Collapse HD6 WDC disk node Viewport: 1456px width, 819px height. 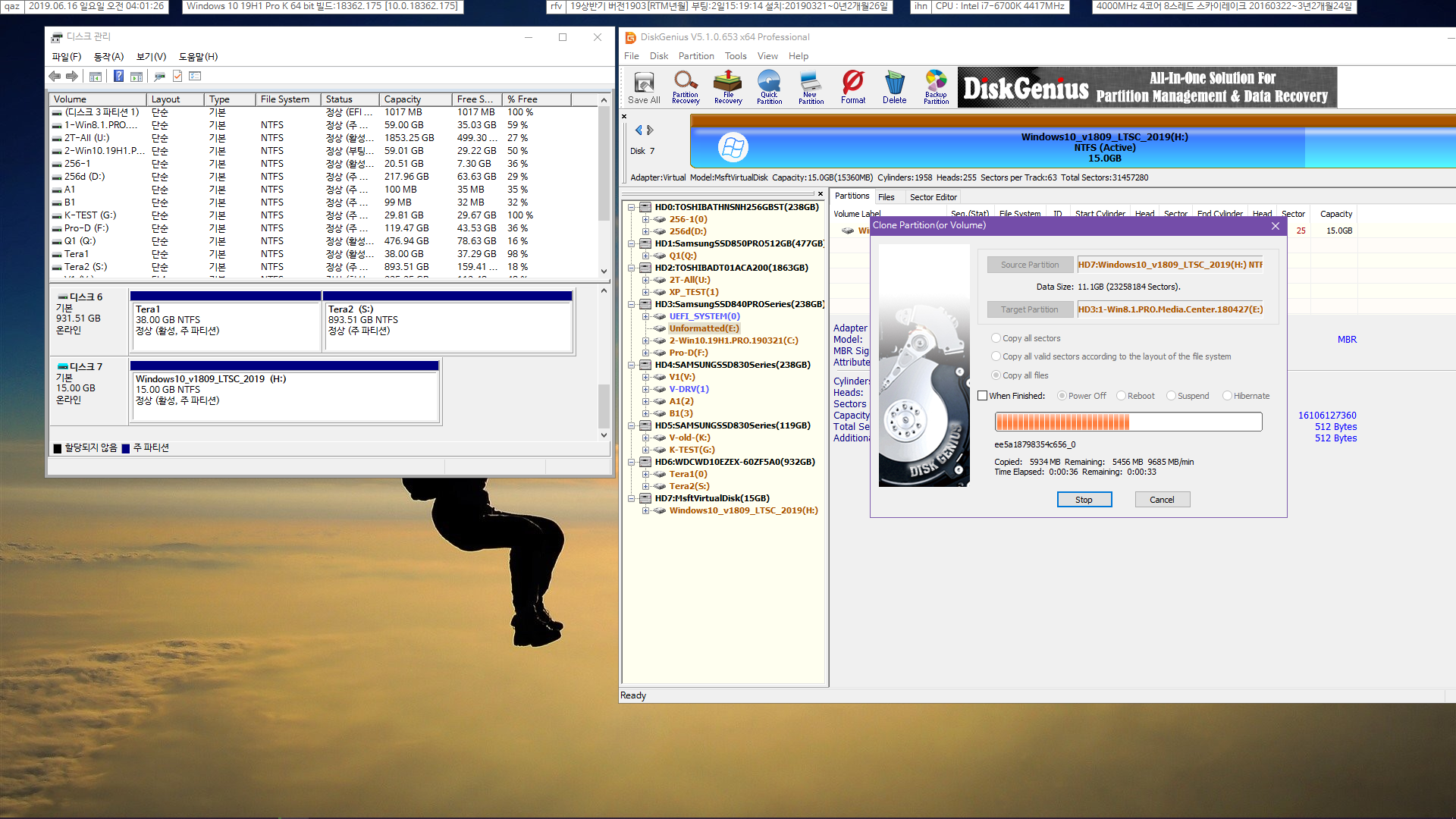tap(631, 462)
